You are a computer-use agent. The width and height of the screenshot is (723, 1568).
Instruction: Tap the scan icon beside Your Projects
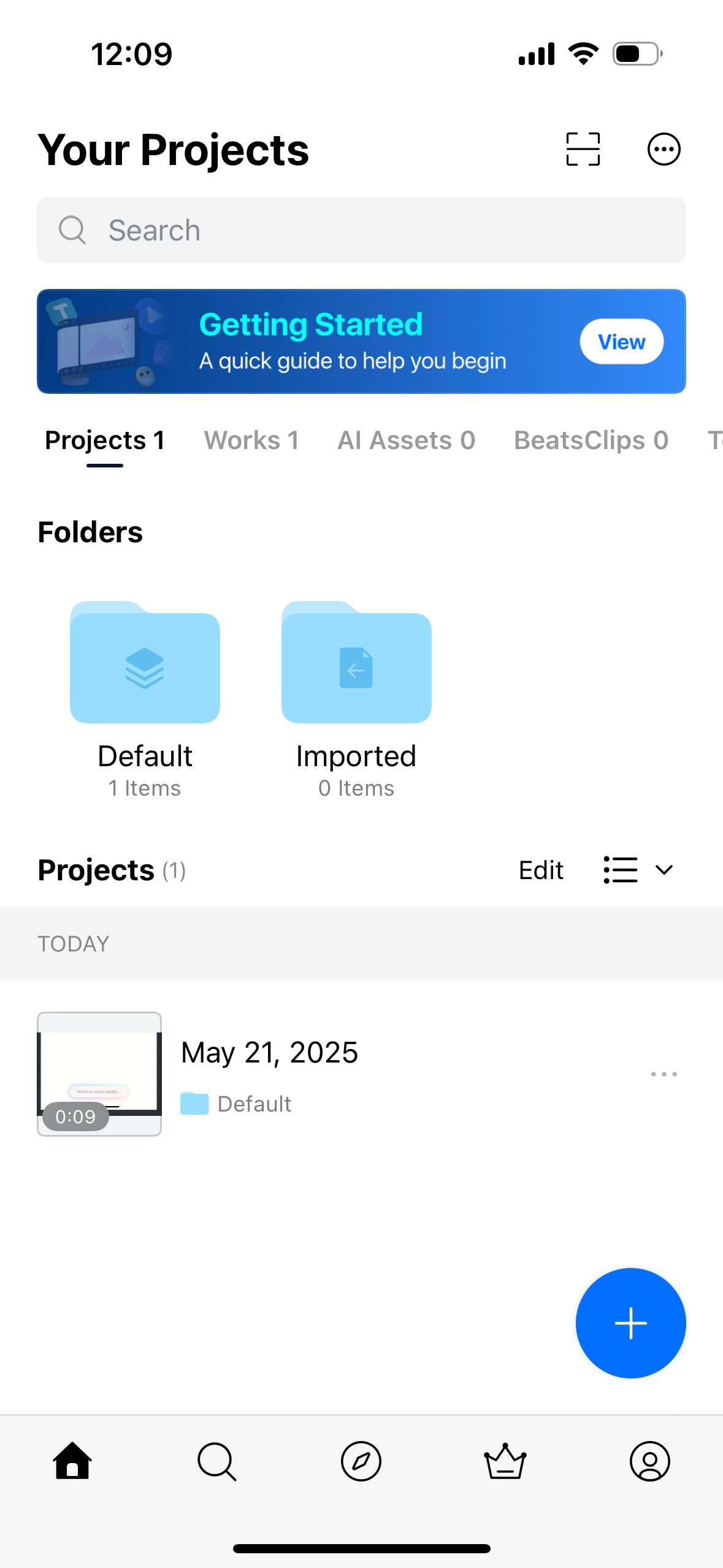(x=583, y=149)
